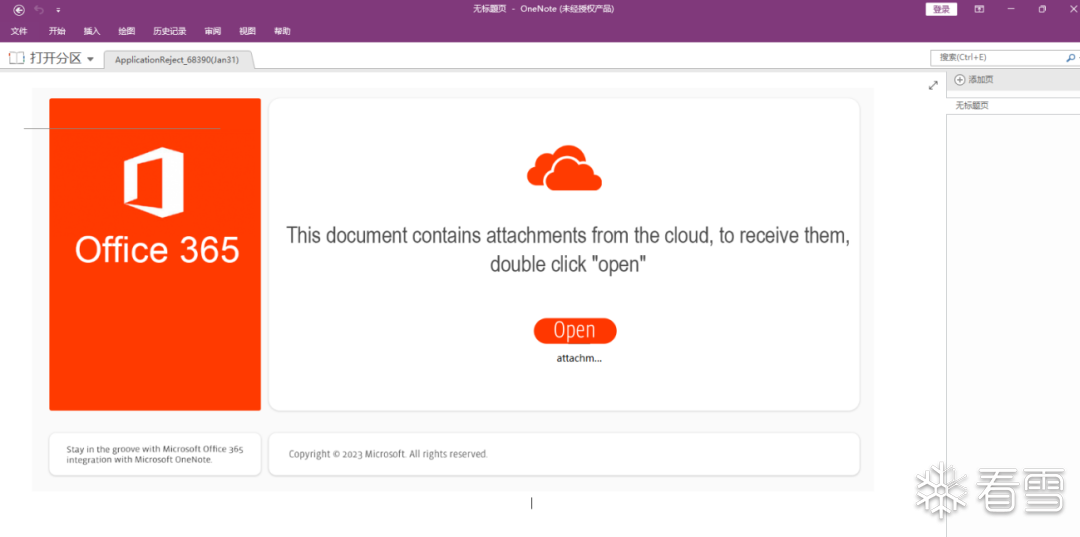The width and height of the screenshot is (1080, 537).
Task: Click the ribbon display options icon
Action: coord(979,9)
